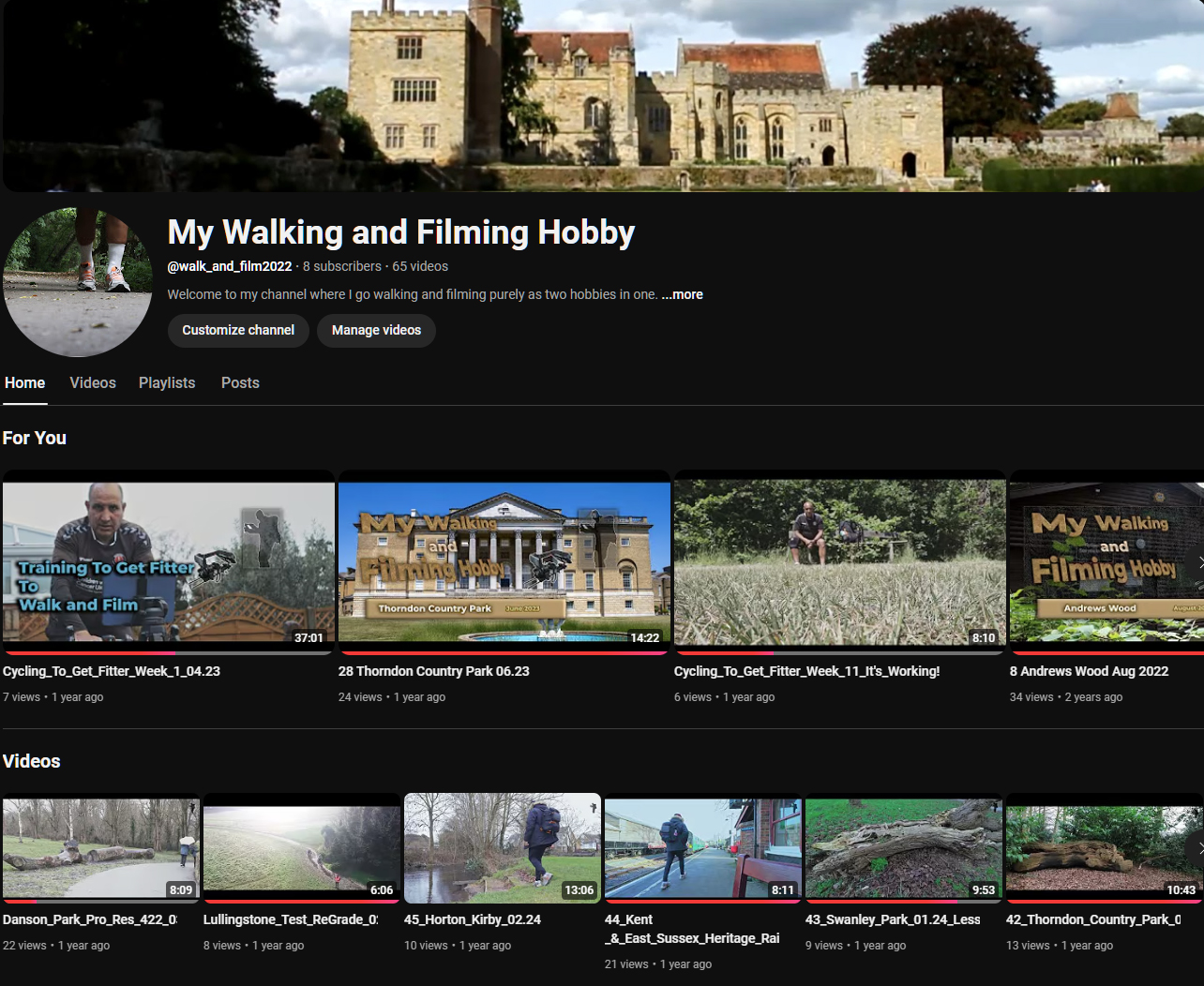Play Cycling_To_Get_Fitter_Week_1 video thumbnail
Screen dimensions: 1204x986
pos(169,560)
